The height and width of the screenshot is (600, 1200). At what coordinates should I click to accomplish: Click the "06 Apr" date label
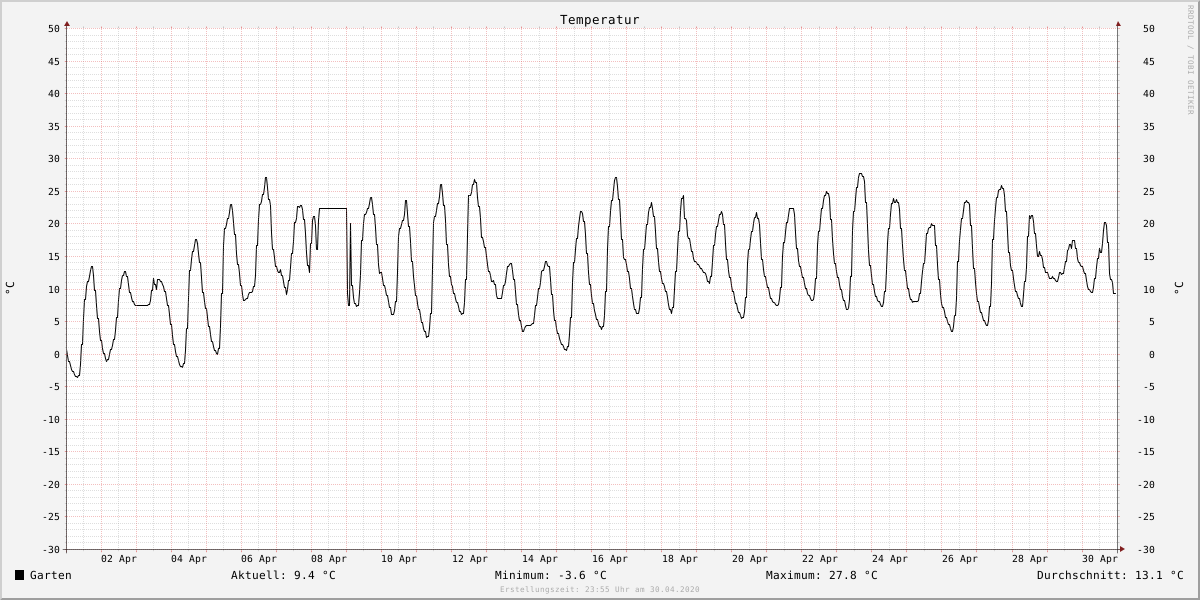point(259,559)
